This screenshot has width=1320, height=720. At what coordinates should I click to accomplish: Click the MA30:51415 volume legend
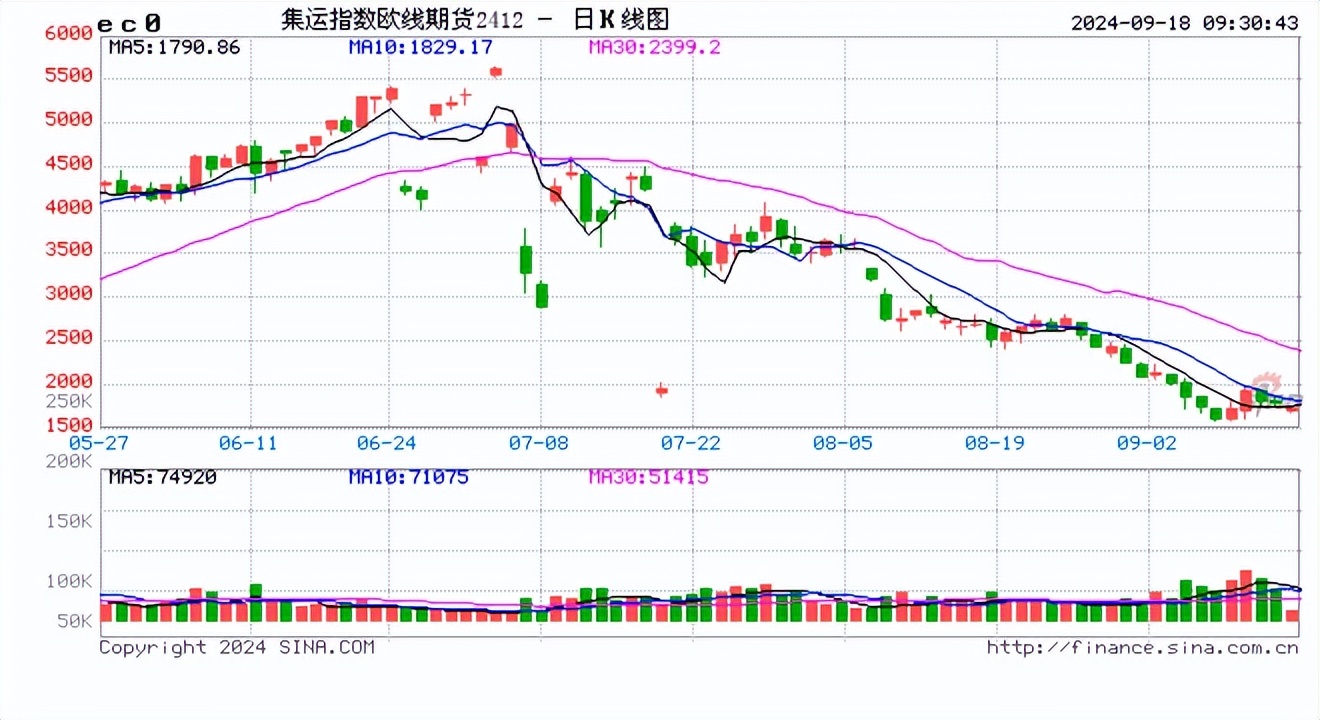(648, 477)
